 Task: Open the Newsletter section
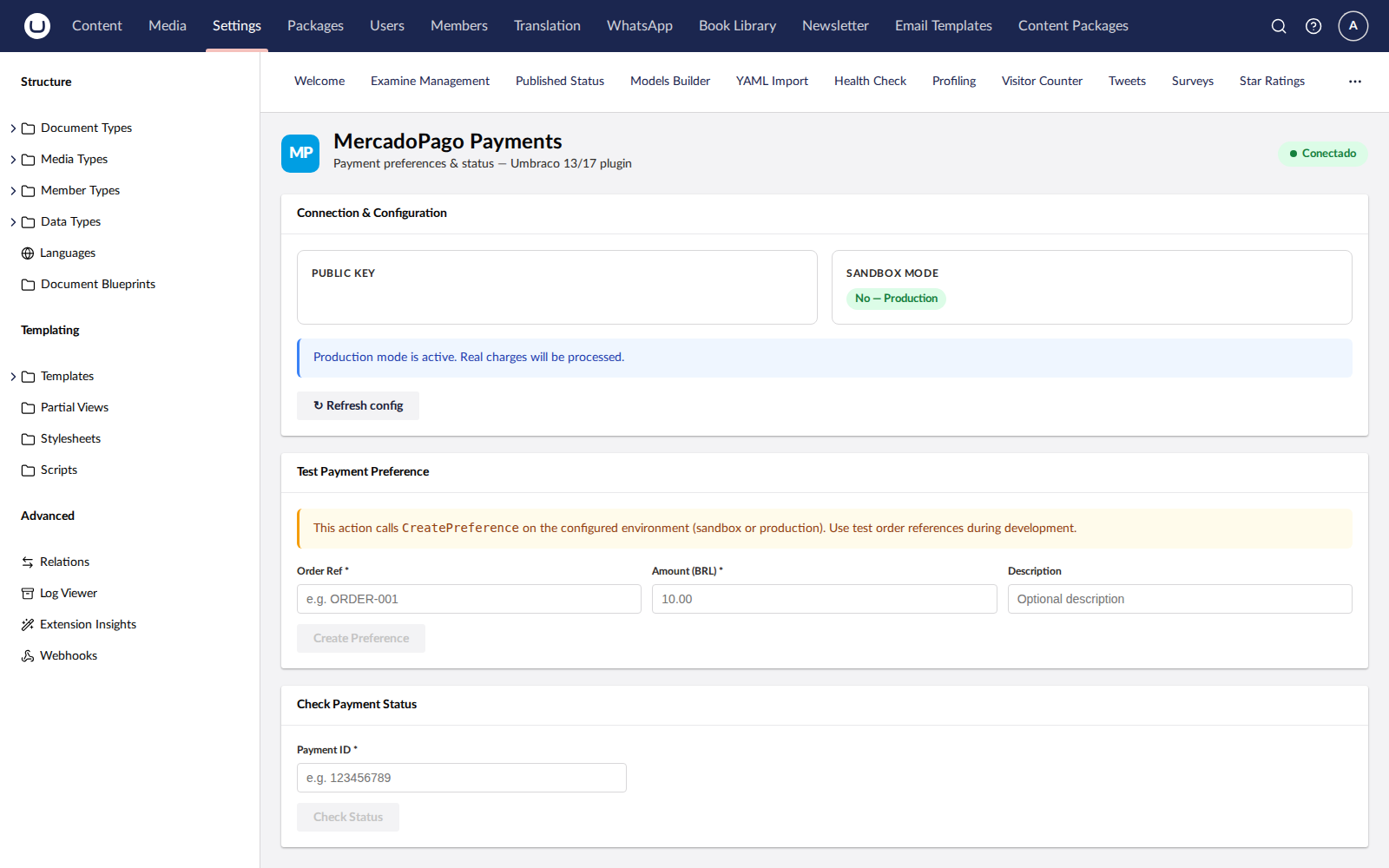coord(835,26)
